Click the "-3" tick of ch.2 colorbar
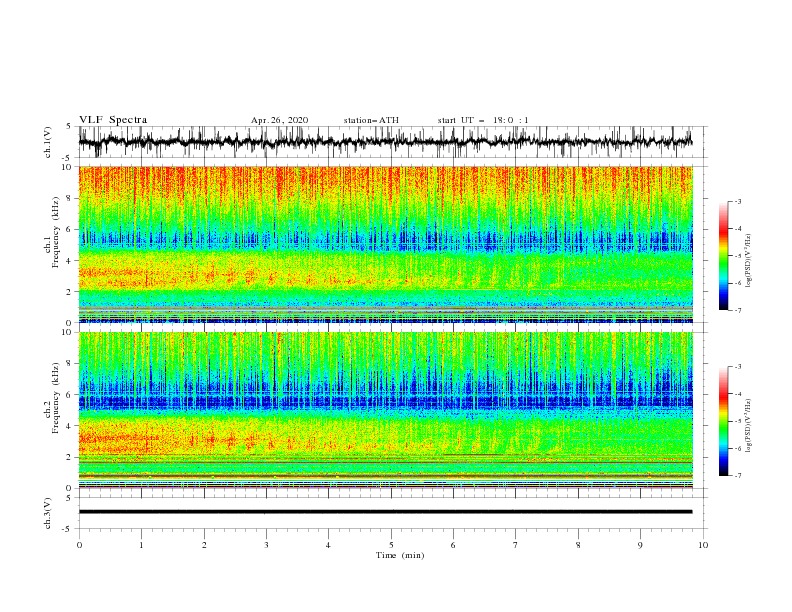The height and width of the screenshot is (612, 792). (x=737, y=367)
